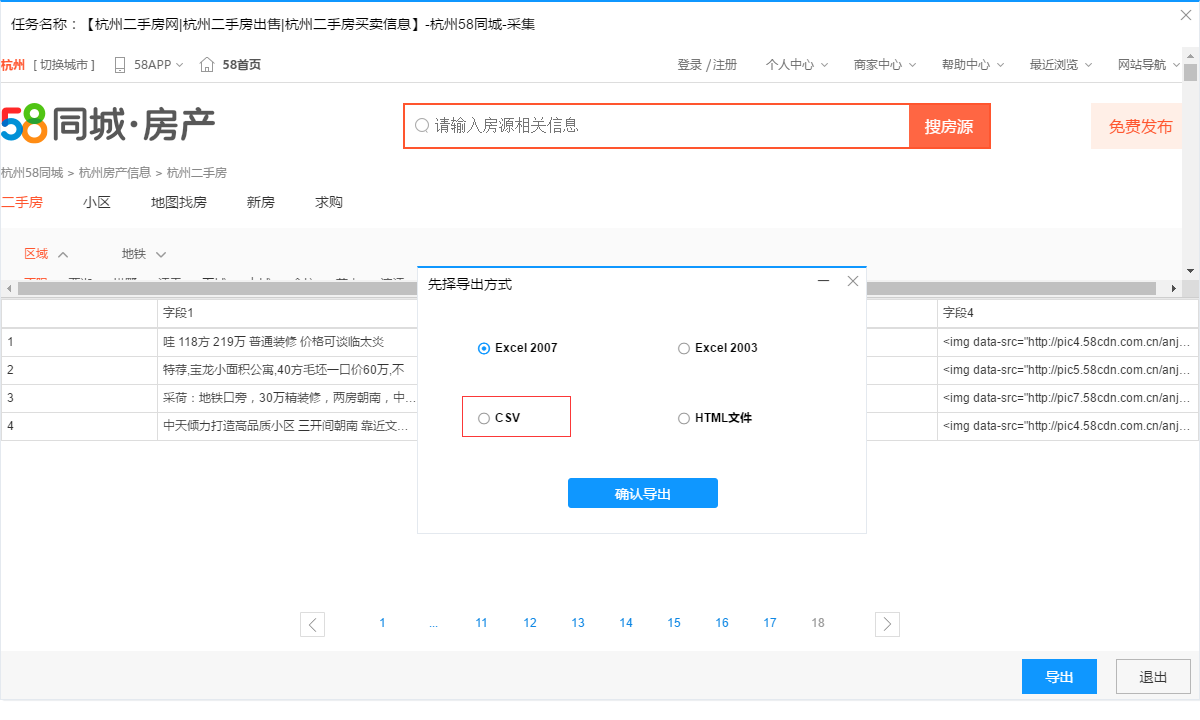Click the 58首页 home icon
The width and height of the screenshot is (1200, 720).
pyautogui.click(x=207, y=65)
